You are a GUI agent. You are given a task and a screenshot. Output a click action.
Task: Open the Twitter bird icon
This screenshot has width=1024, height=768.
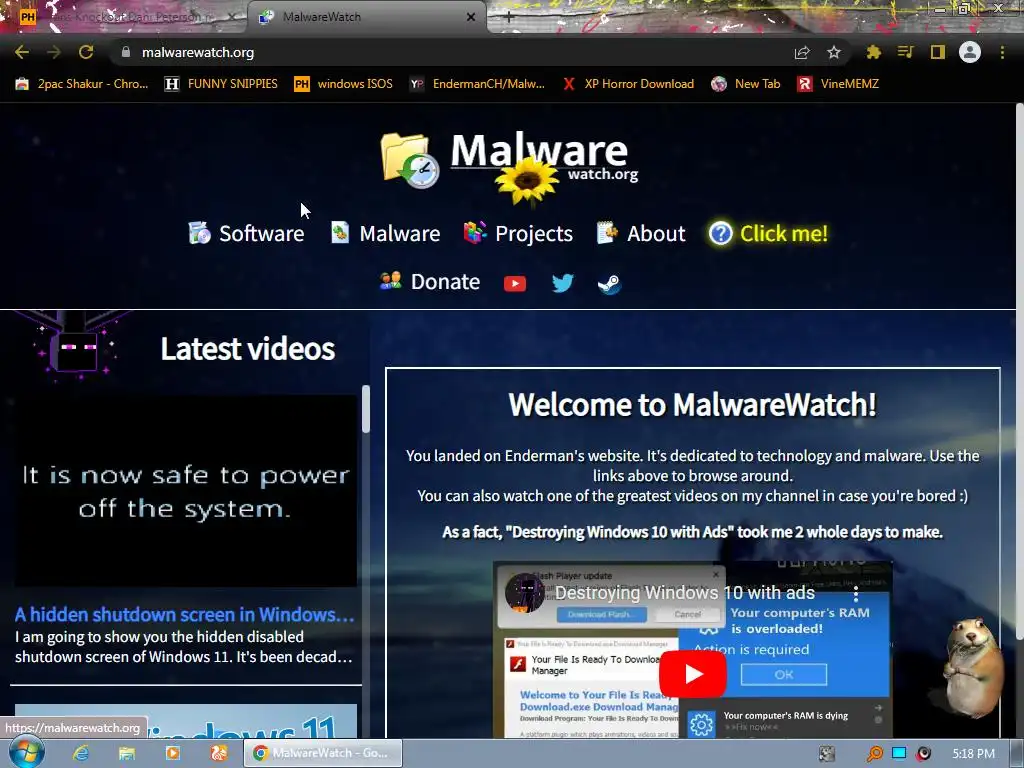pos(562,283)
